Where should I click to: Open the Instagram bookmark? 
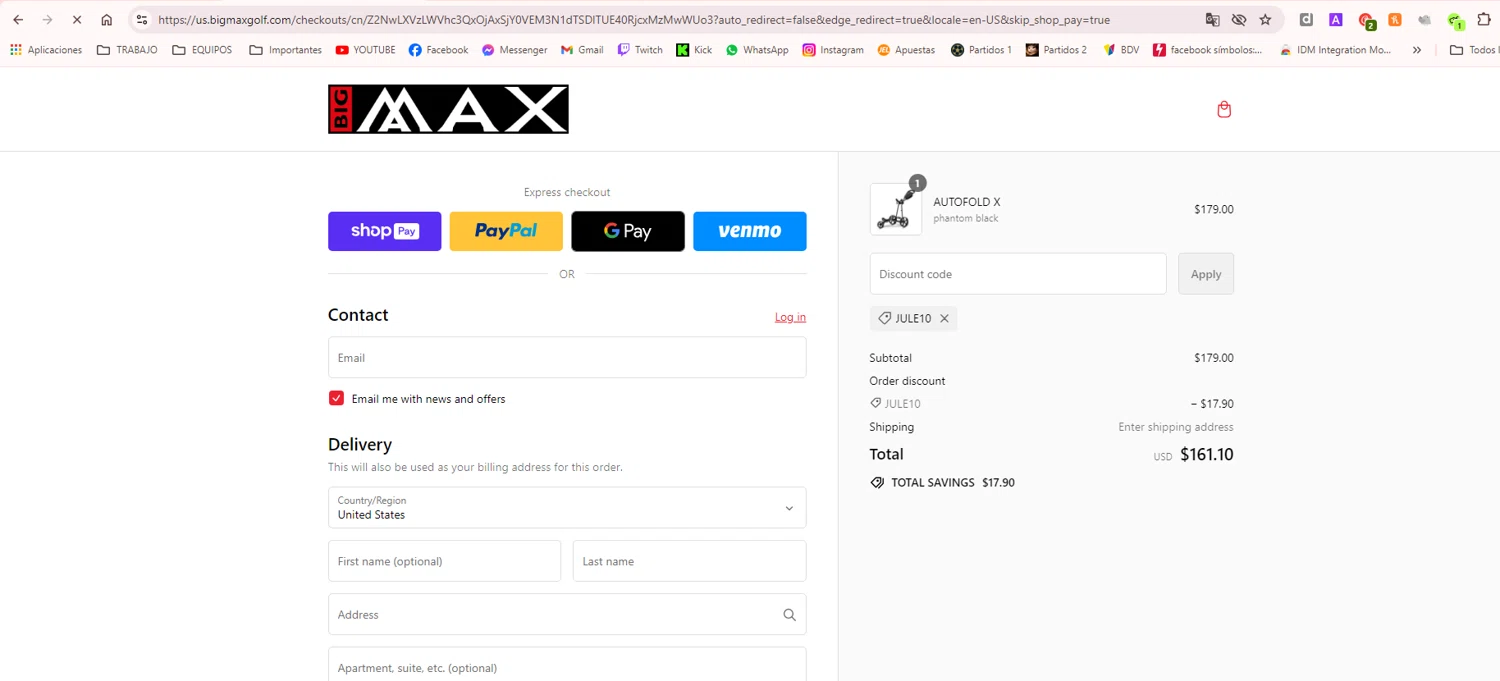coord(833,49)
